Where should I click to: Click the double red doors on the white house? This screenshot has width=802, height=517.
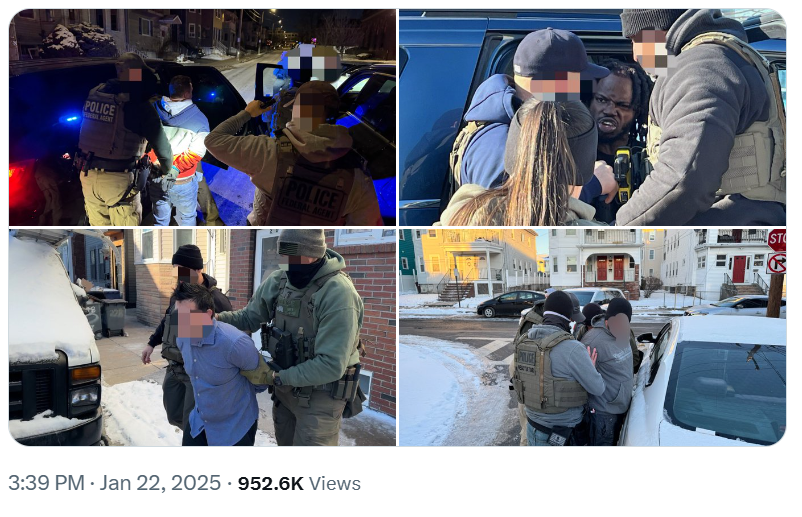pyautogui.click(x=610, y=268)
